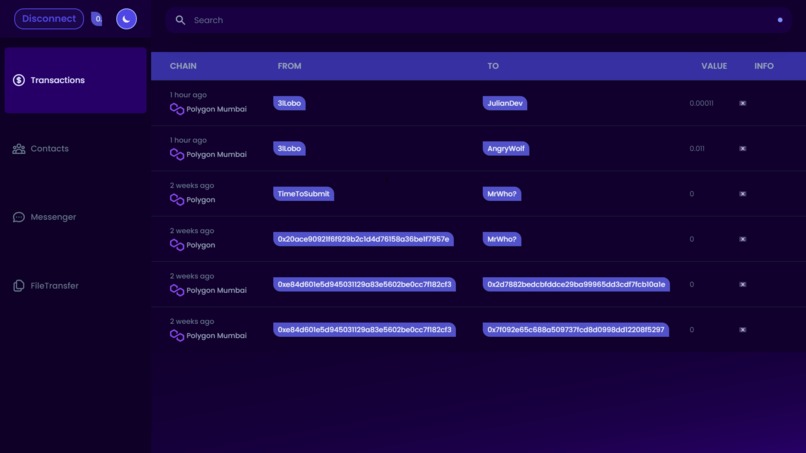Sort by TO column header

493,66
